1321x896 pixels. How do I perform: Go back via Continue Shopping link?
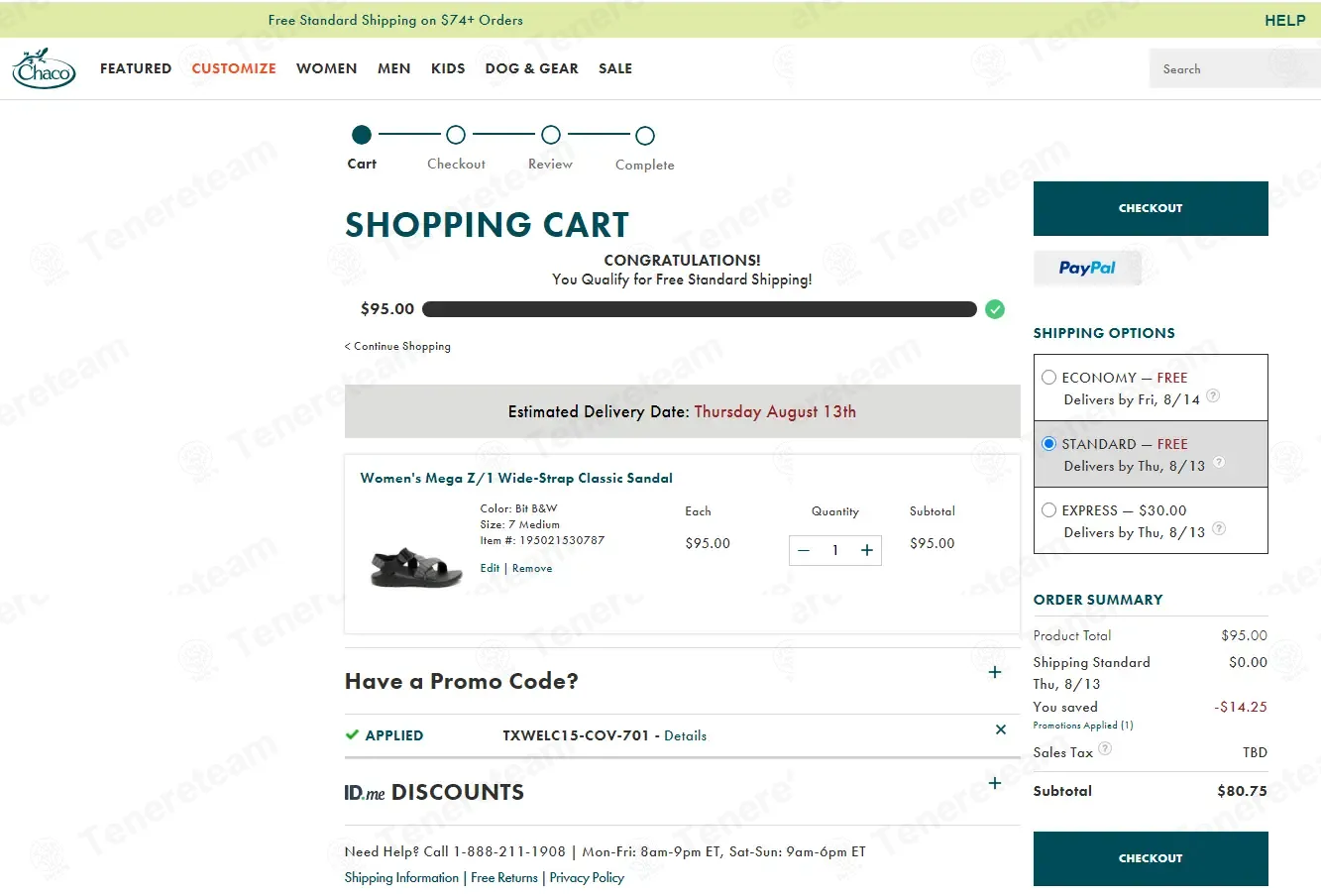[397, 346]
